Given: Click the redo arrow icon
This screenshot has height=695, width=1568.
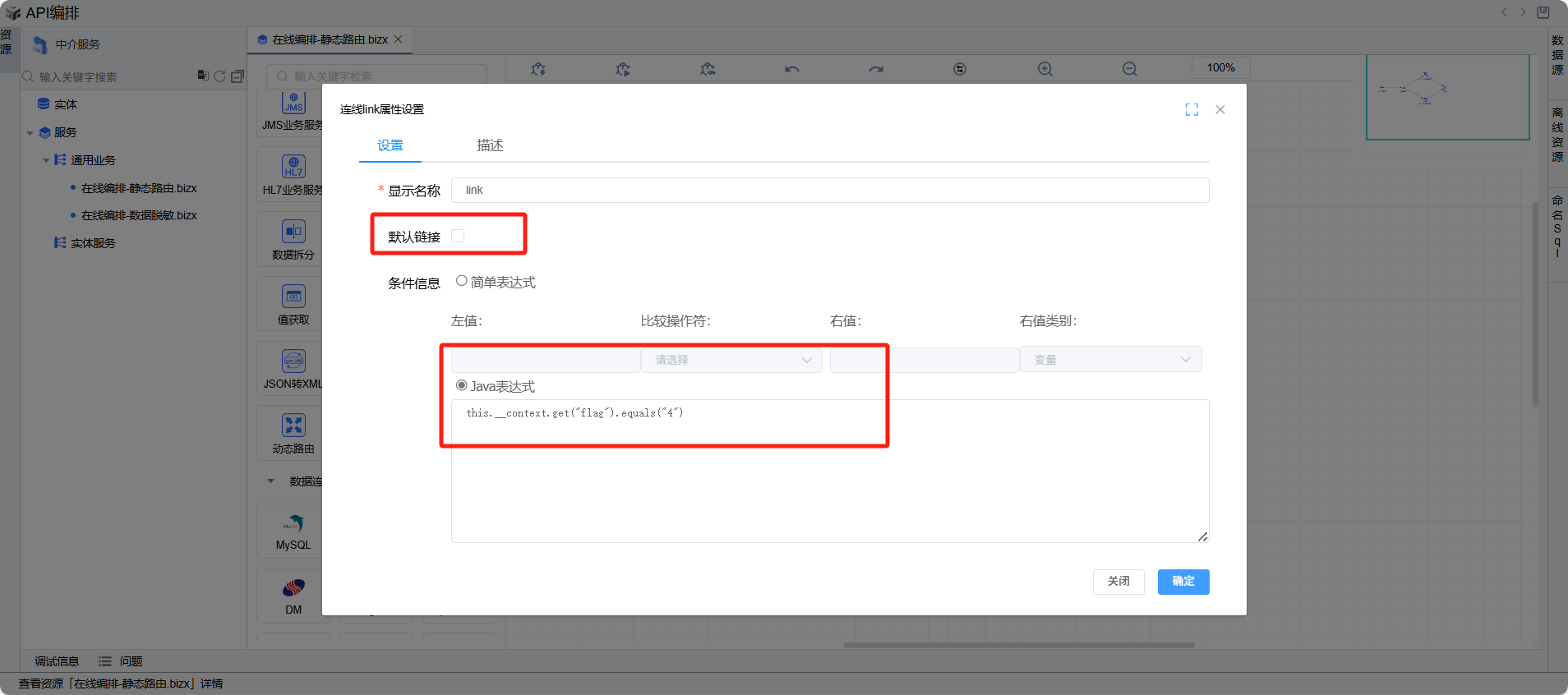Looking at the screenshot, I should [876, 69].
